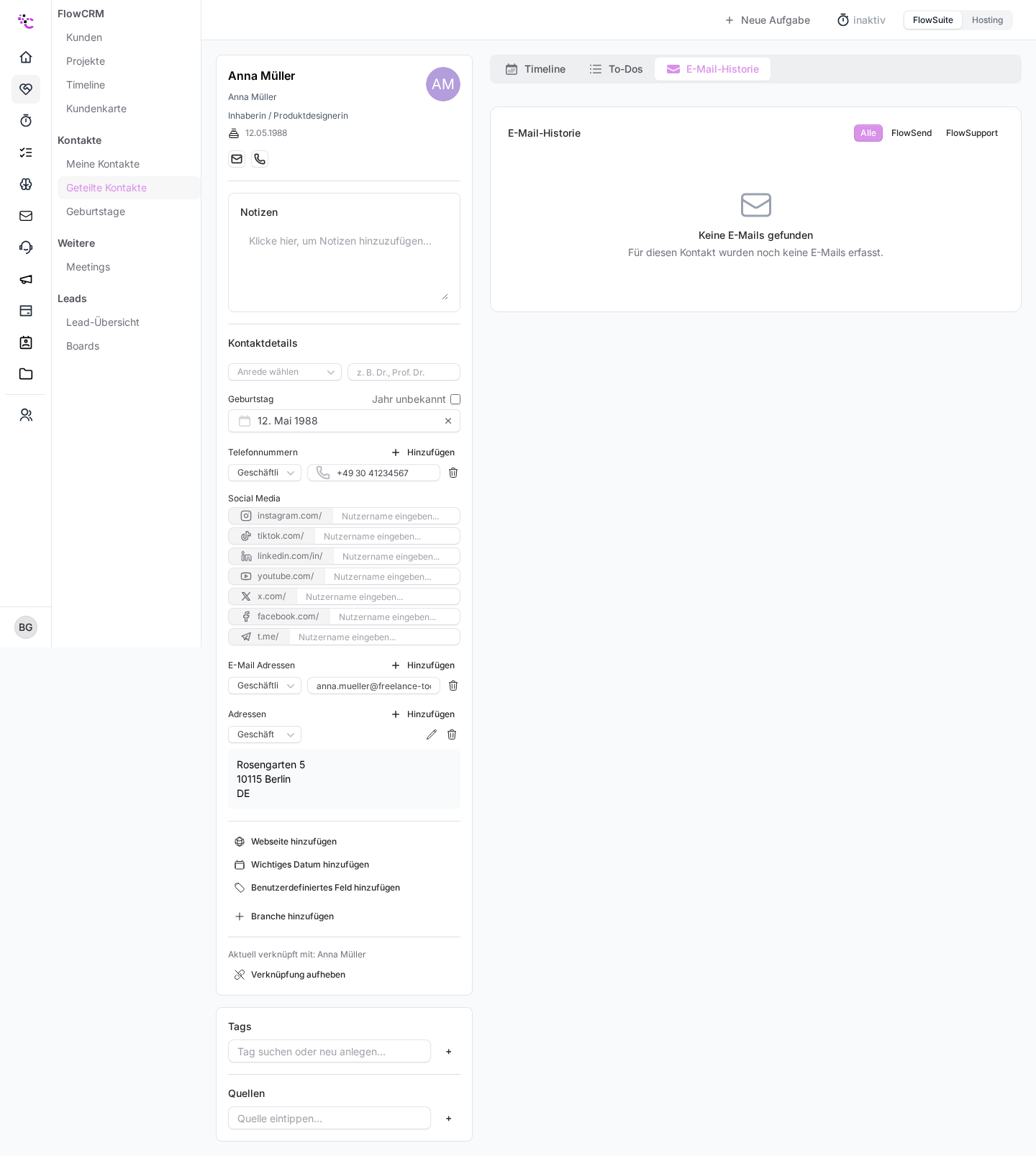Select the handshake CRM icon in the sidebar
This screenshot has height=1156, width=1036.
(x=26, y=89)
